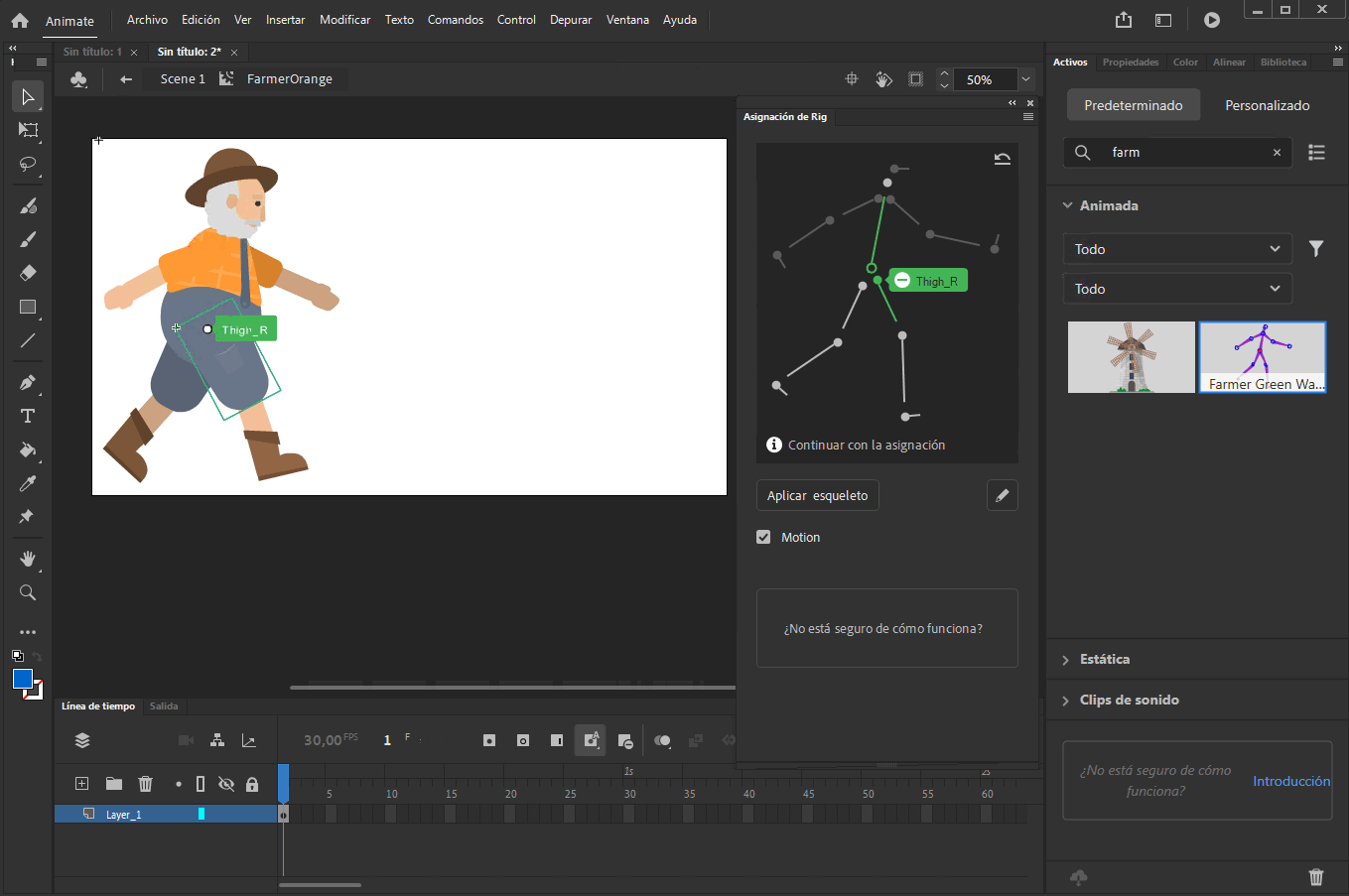The height and width of the screenshot is (896, 1349).
Task: Lock all layers with the padlock toggle
Action: tap(252, 783)
